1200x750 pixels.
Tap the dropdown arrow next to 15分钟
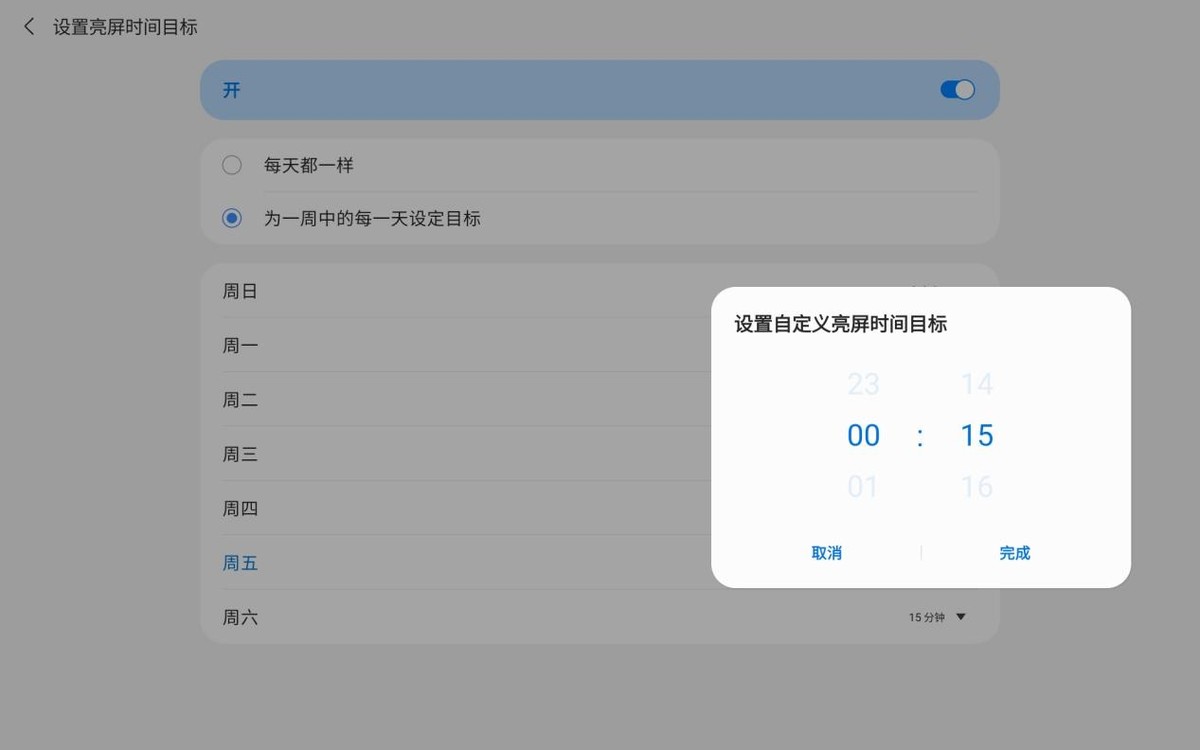click(x=961, y=617)
